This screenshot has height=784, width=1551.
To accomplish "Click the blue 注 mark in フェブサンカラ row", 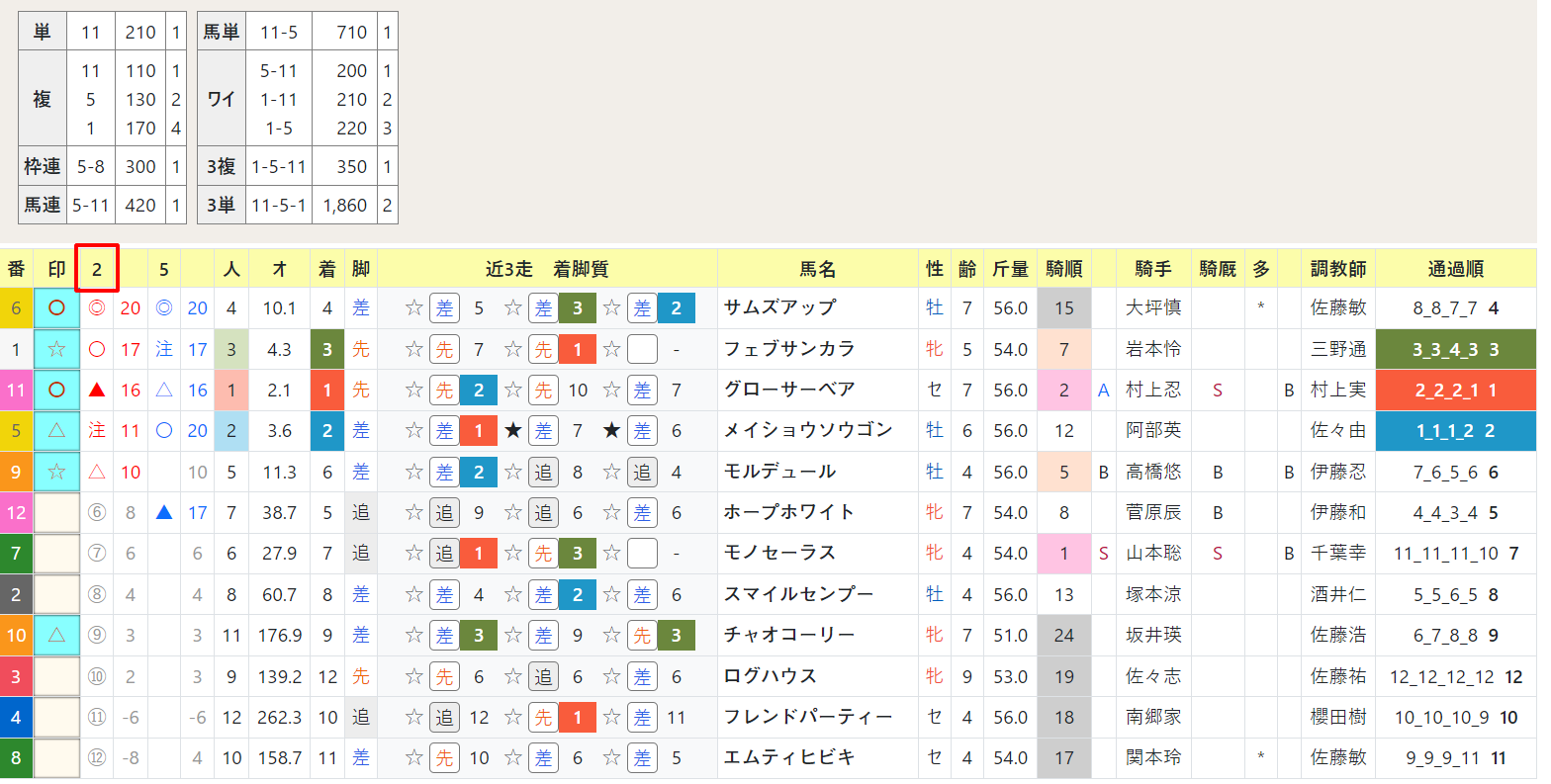I will click(x=164, y=349).
